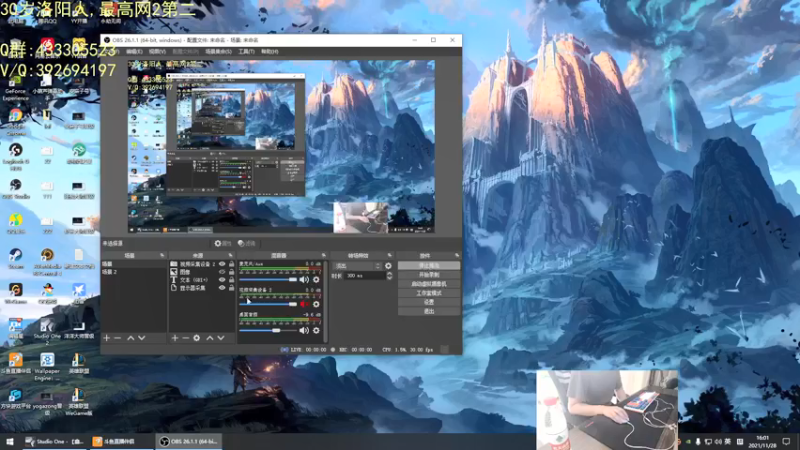Open Windows Start menu
The width and height of the screenshot is (800, 450).
click(x=9, y=441)
